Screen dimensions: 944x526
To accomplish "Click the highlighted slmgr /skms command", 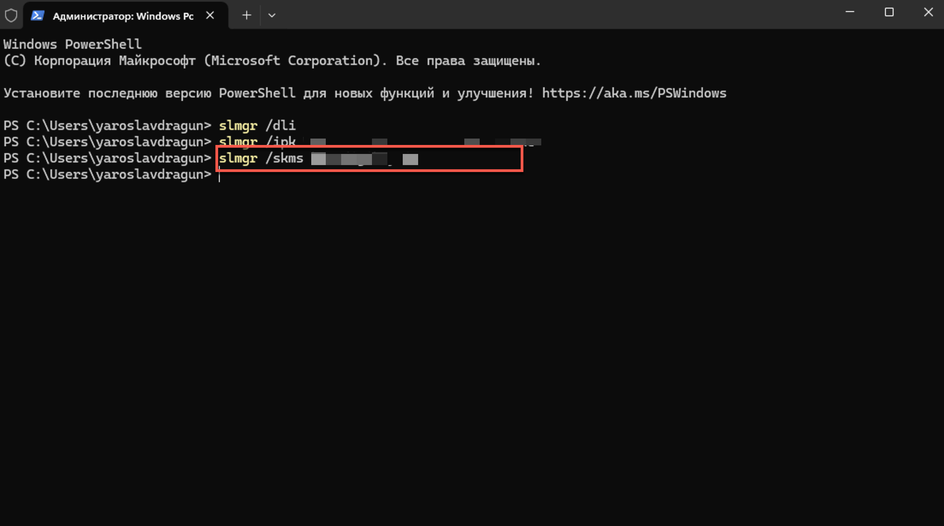I will coord(369,158).
